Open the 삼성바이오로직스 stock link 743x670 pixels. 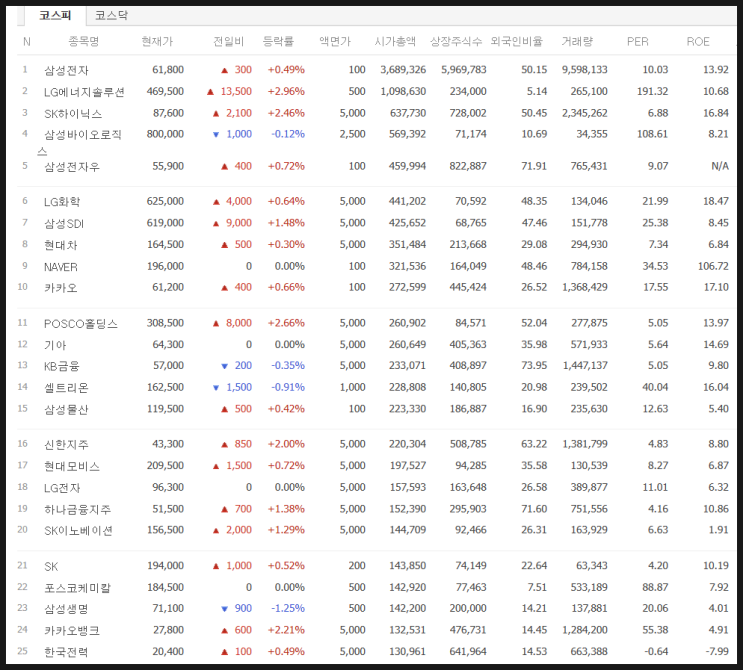tap(80, 143)
